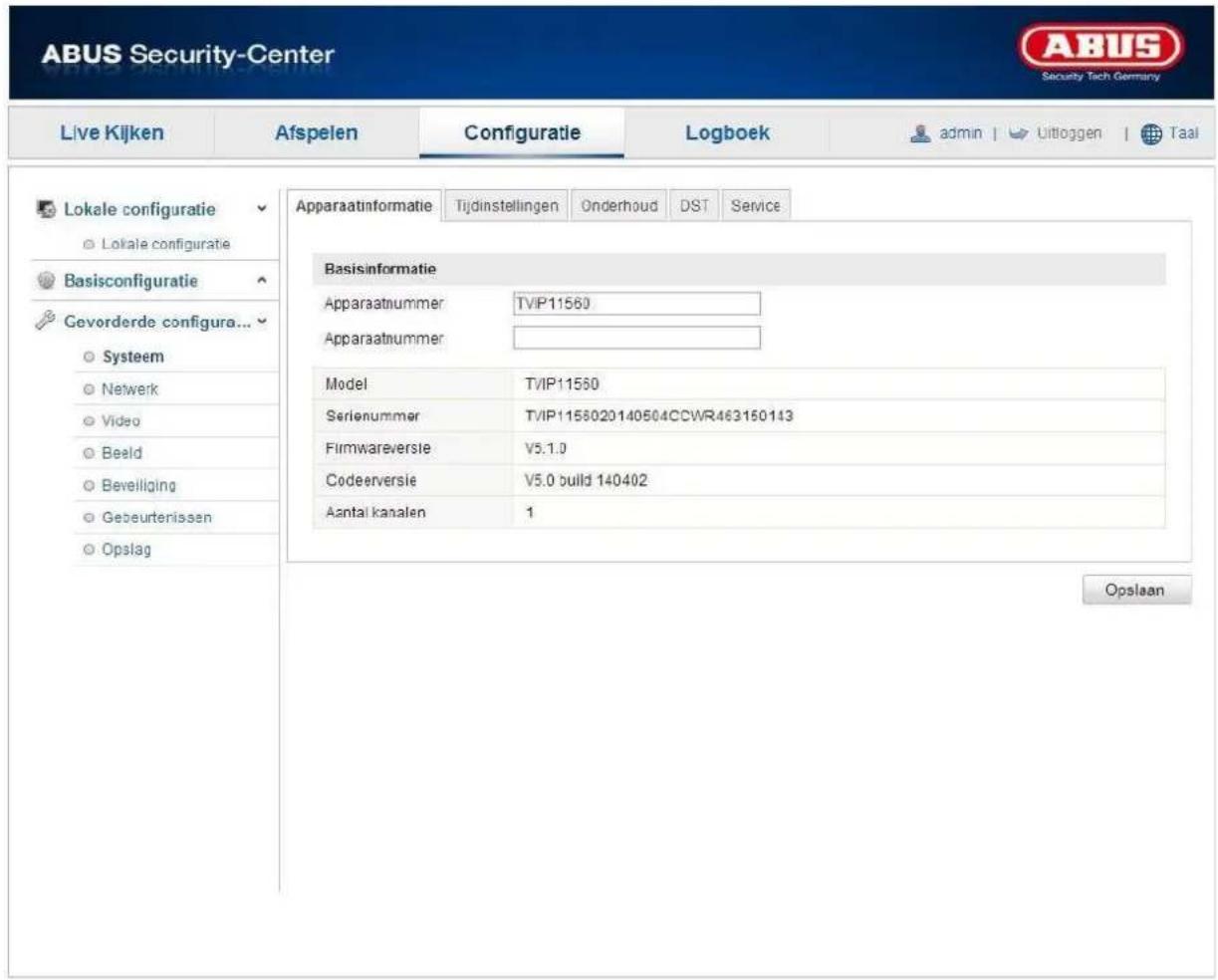Click the bullet icon beside Netwerk
Image resolution: width=1218 pixels, height=980 pixels.
[90, 389]
